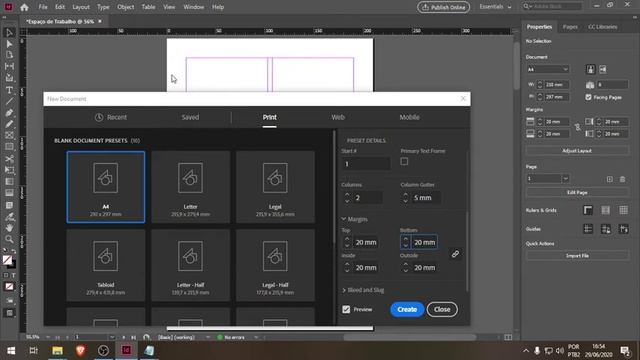Switch to the Saved tab

pos(190,118)
